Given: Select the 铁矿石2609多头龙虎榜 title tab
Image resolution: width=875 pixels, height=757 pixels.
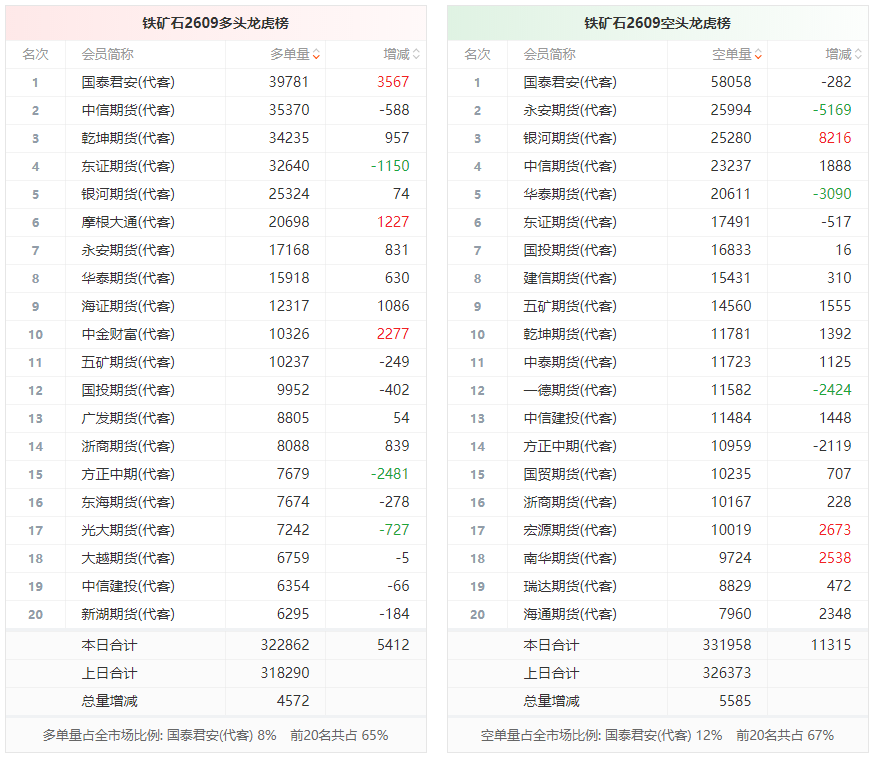Looking at the screenshot, I should tap(215, 23).
